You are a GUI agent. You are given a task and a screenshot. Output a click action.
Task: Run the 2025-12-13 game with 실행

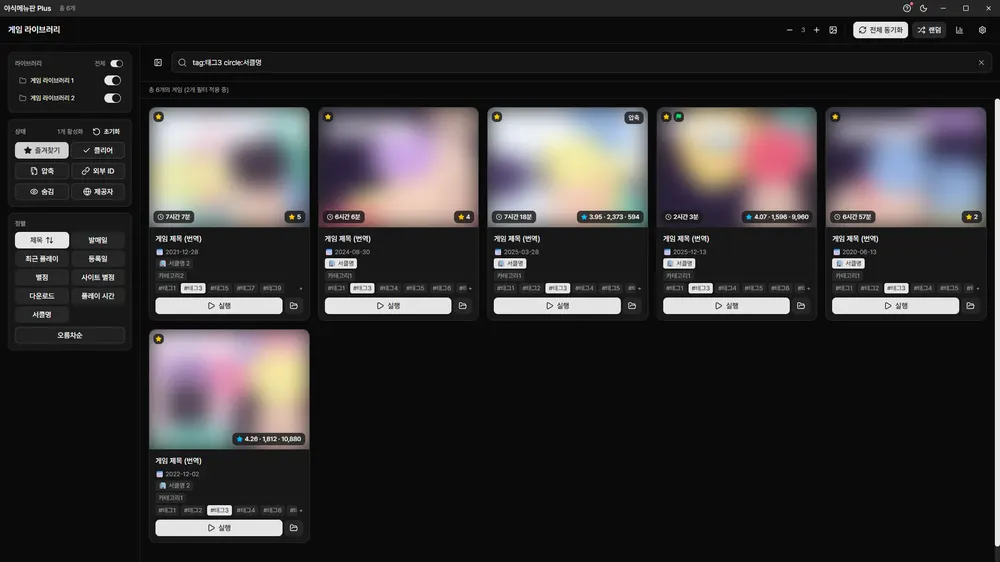726,306
